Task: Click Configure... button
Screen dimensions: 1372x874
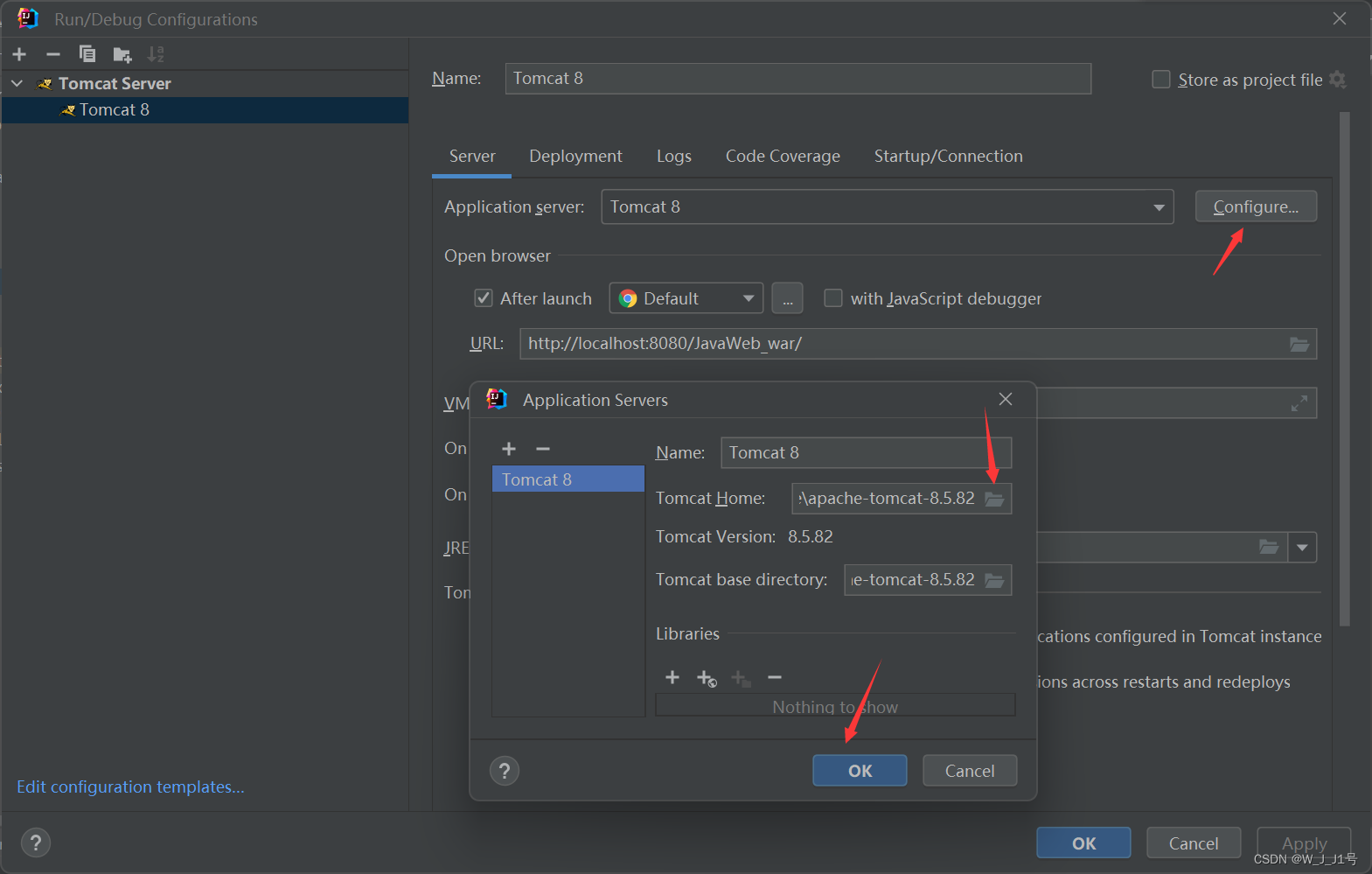Action: tap(1256, 206)
